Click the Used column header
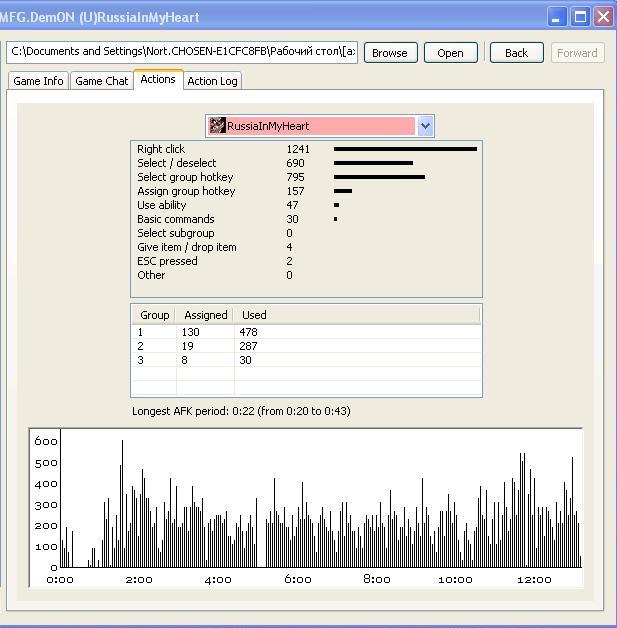This screenshot has height=628, width=617. [x=254, y=315]
